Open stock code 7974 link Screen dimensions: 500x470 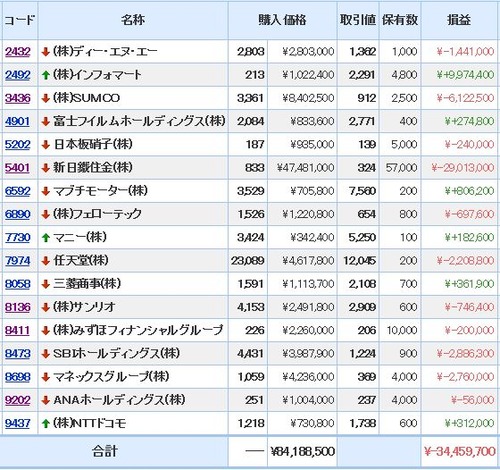tap(18, 261)
